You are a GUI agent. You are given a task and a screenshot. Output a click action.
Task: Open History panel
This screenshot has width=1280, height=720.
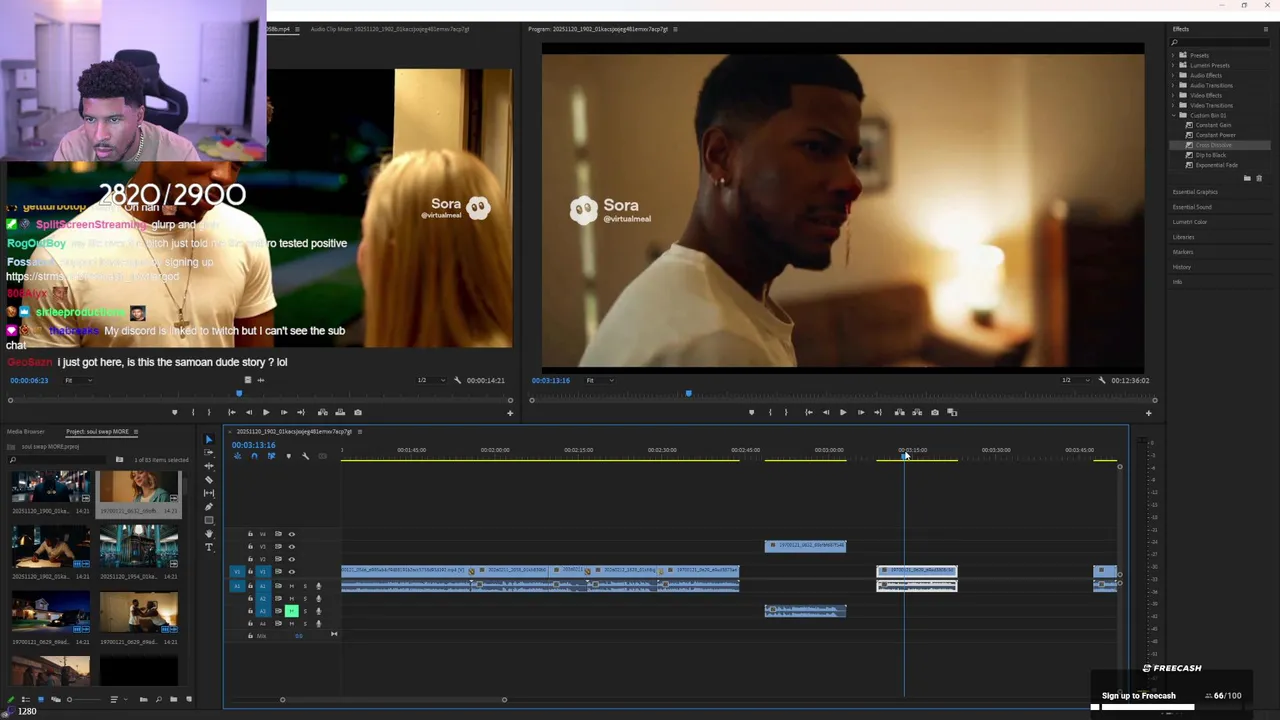point(1182,267)
